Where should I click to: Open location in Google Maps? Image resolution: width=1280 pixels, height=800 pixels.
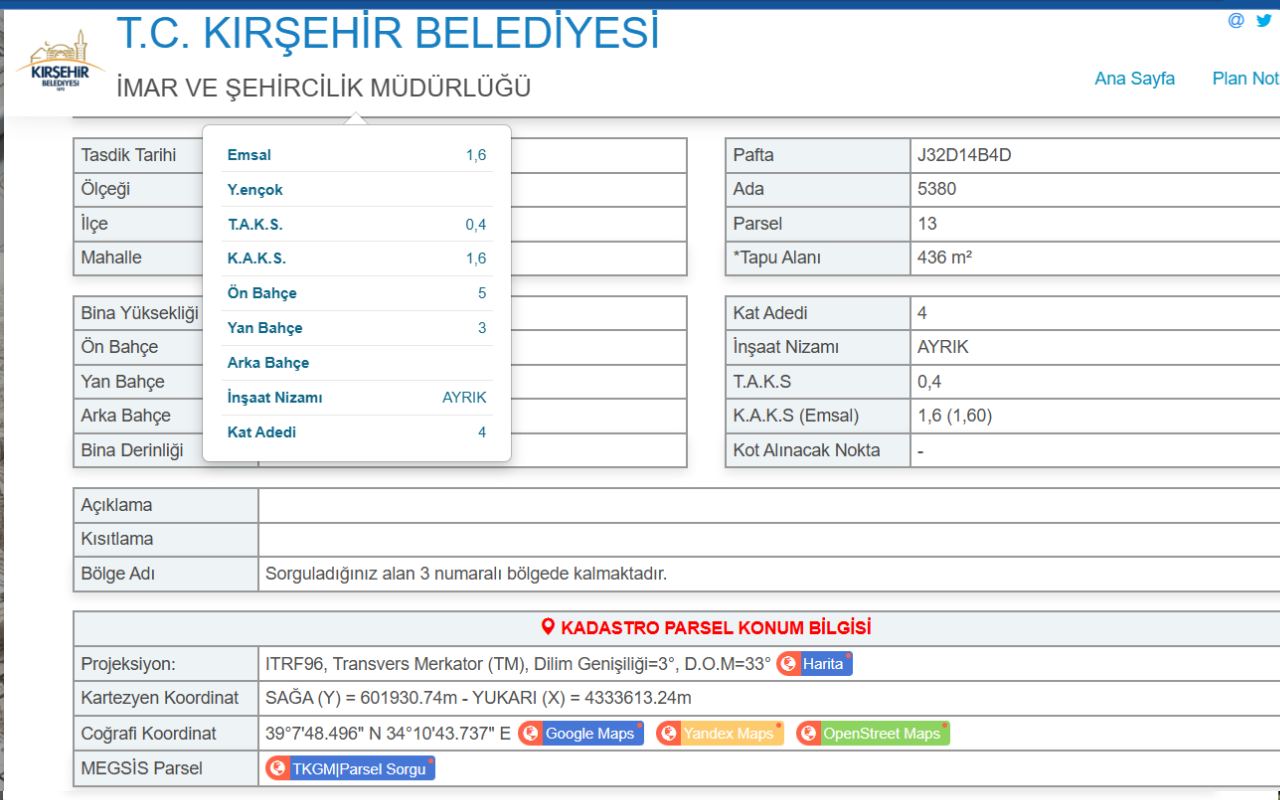tap(589, 734)
